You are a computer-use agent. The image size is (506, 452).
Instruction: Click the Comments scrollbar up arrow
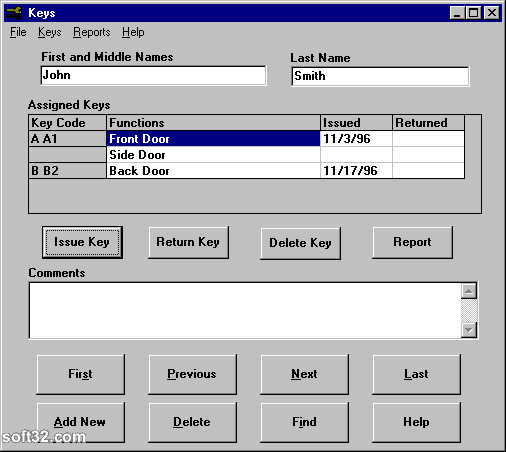pos(469,291)
